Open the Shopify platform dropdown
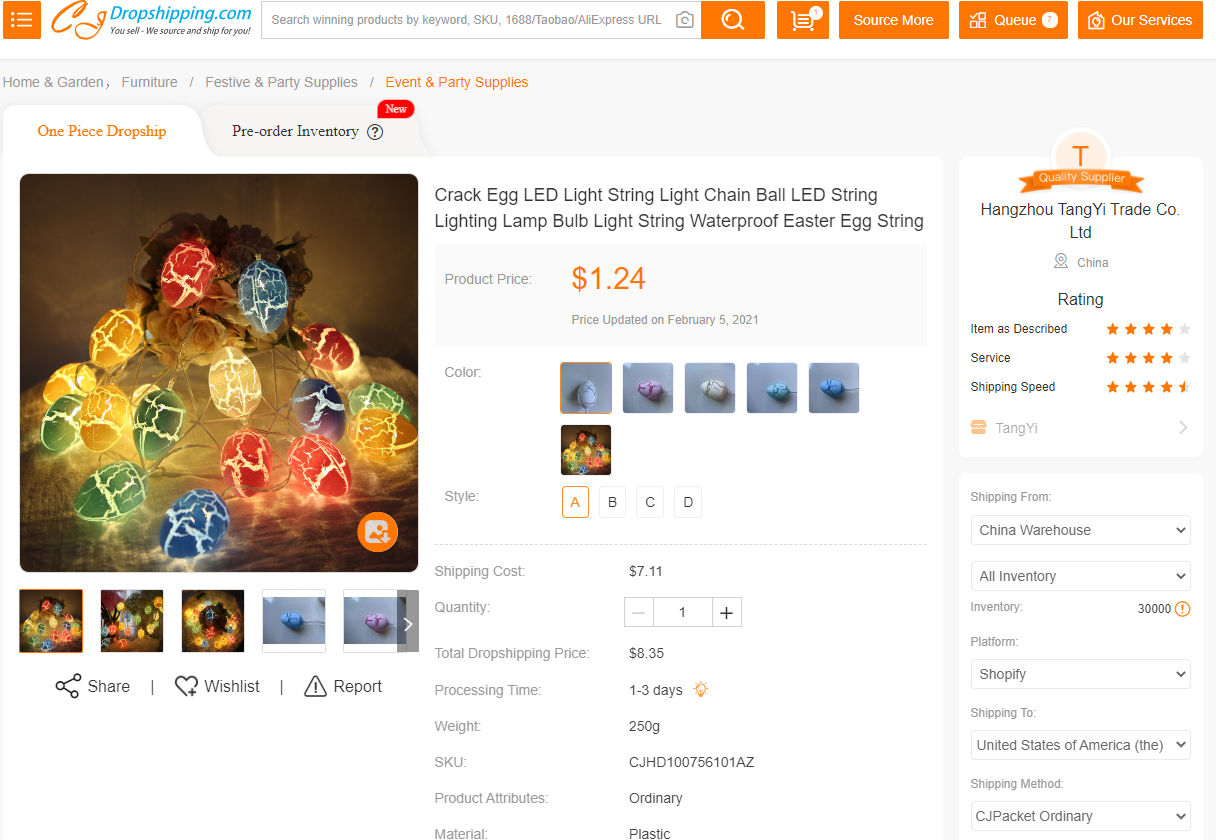The height and width of the screenshot is (840, 1216). click(x=1080, y=674)
